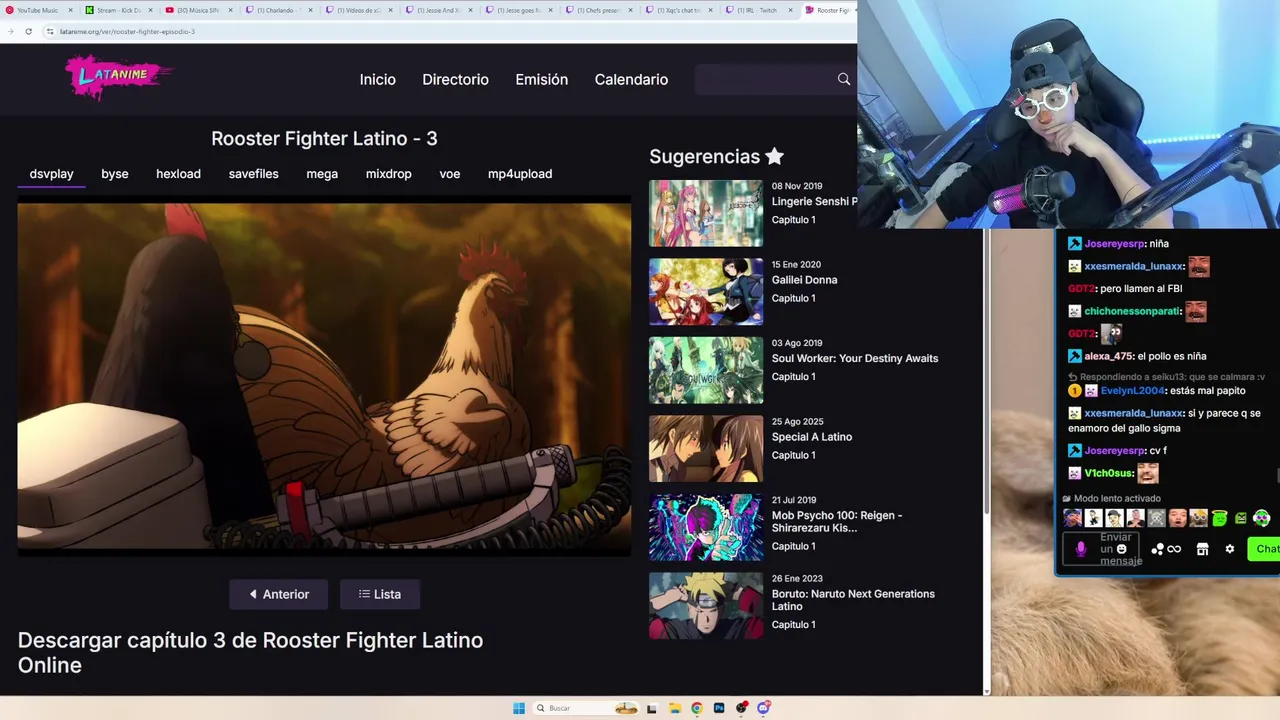Open Galilei Donna suggestion link
The image size is (1280, 720).
pos(804,280)
